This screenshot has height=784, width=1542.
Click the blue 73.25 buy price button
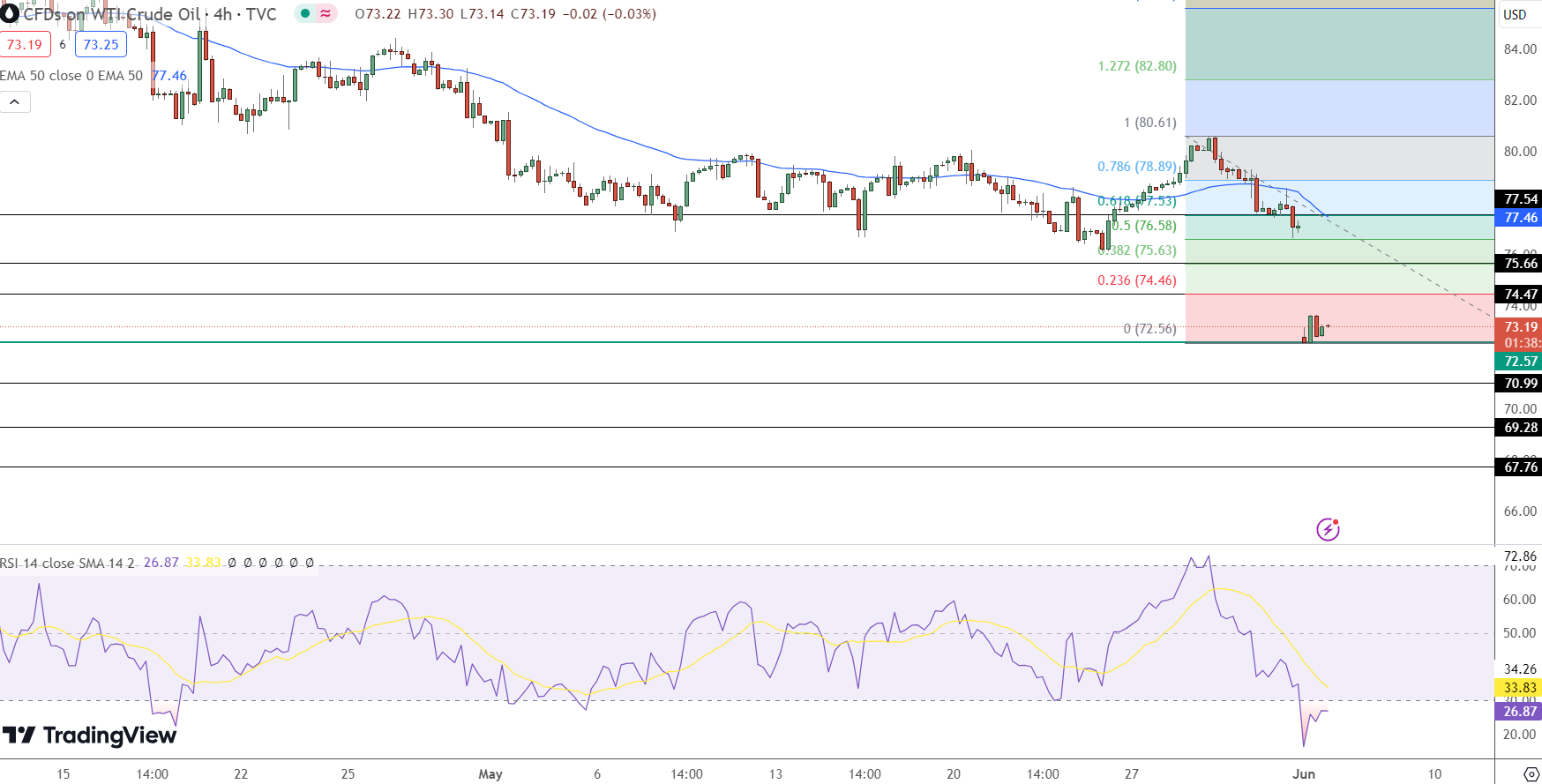101,44
